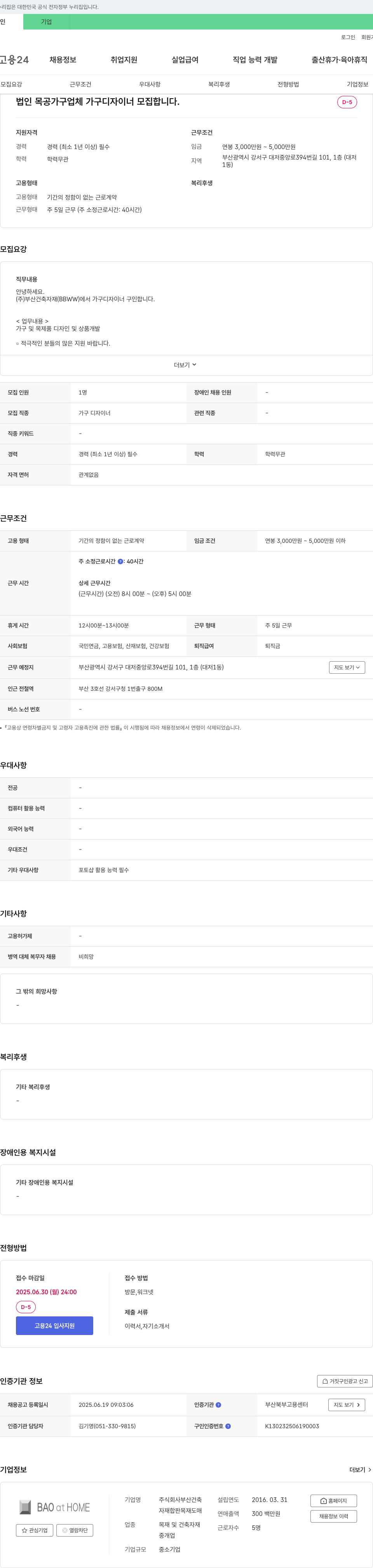The image size is (373, 1568).
Task: Open the 출산휴가·육아휴직 menu
Action: [340, 60]
